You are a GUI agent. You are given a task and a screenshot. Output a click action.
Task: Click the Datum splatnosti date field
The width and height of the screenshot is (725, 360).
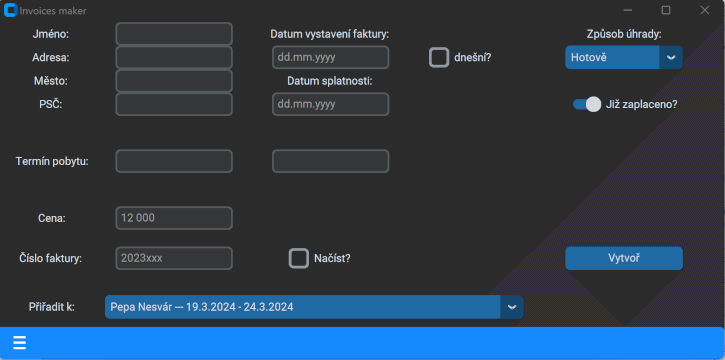click(331, 104)
